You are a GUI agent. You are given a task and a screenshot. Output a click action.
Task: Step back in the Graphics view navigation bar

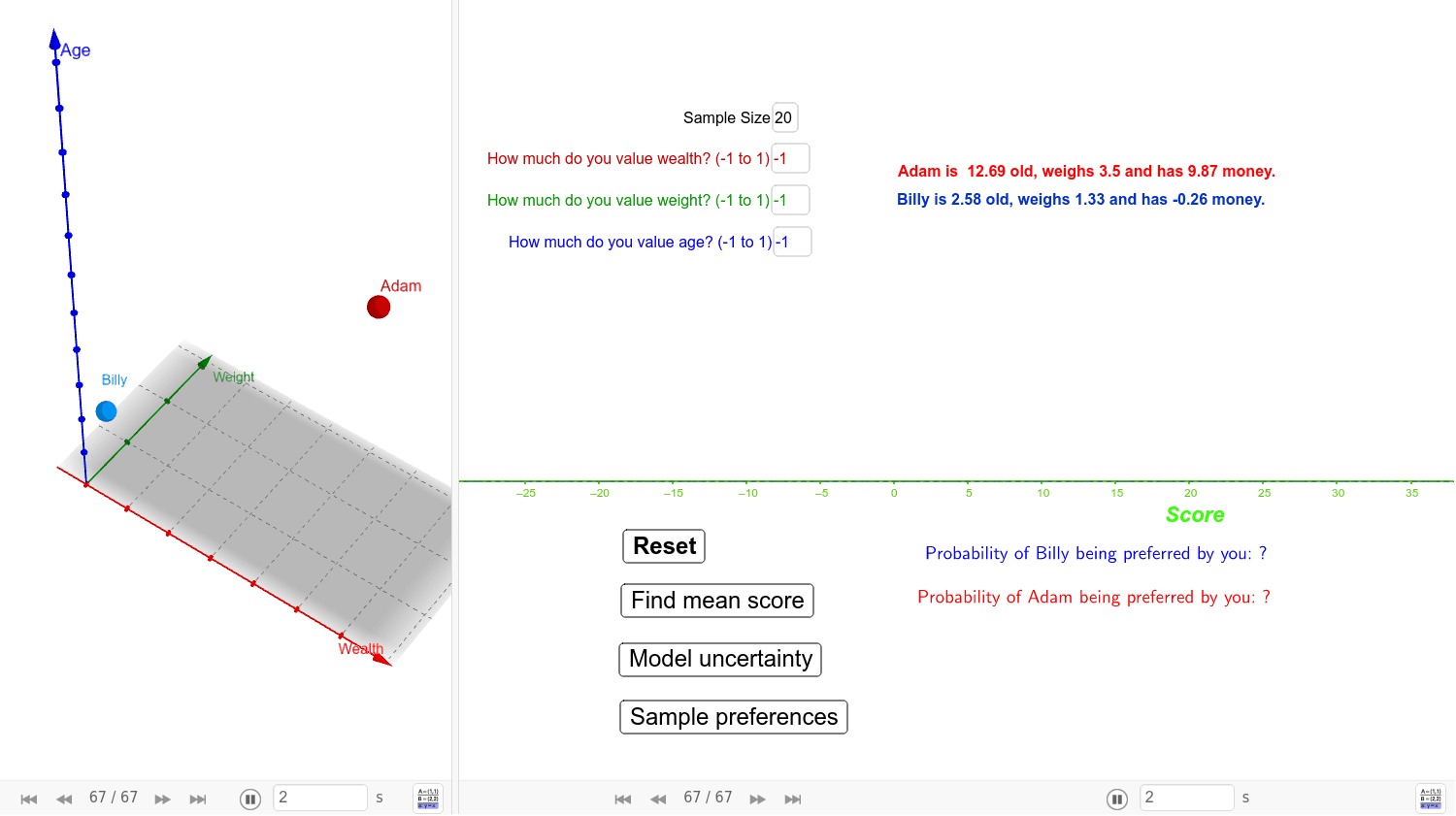click(658, 799)
